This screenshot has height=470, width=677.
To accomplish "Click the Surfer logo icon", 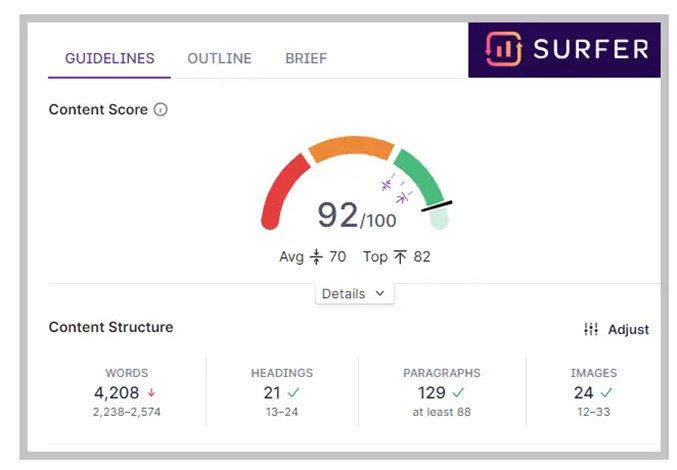I will pyautogui.click(x=503, y=49).
